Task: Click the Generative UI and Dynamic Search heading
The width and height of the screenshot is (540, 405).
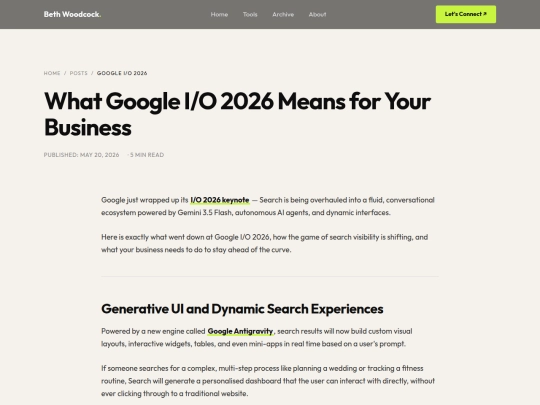Action: pos(242,309)
